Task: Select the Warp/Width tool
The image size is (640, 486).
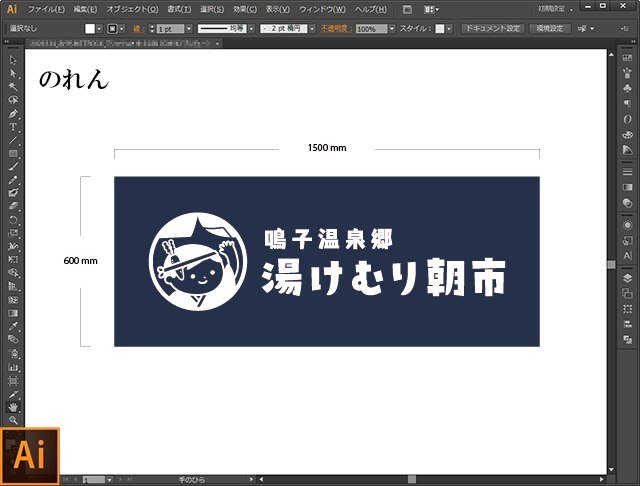Action: [13, 246]
